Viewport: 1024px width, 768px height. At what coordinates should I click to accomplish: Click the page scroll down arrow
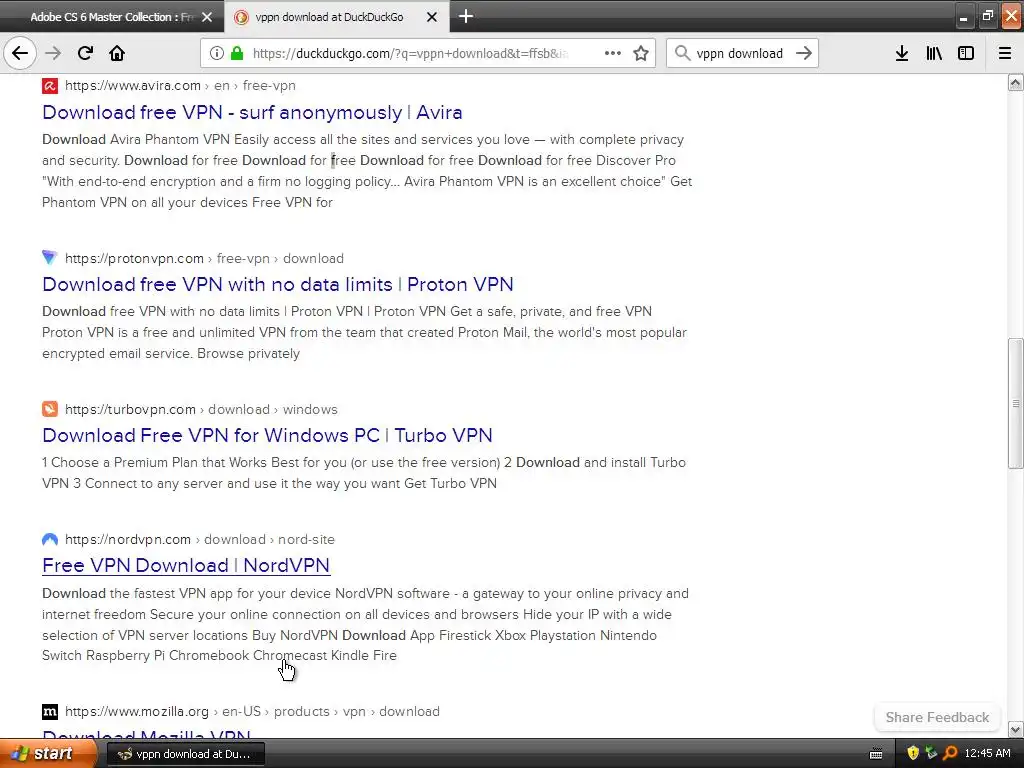point(1015,729)
